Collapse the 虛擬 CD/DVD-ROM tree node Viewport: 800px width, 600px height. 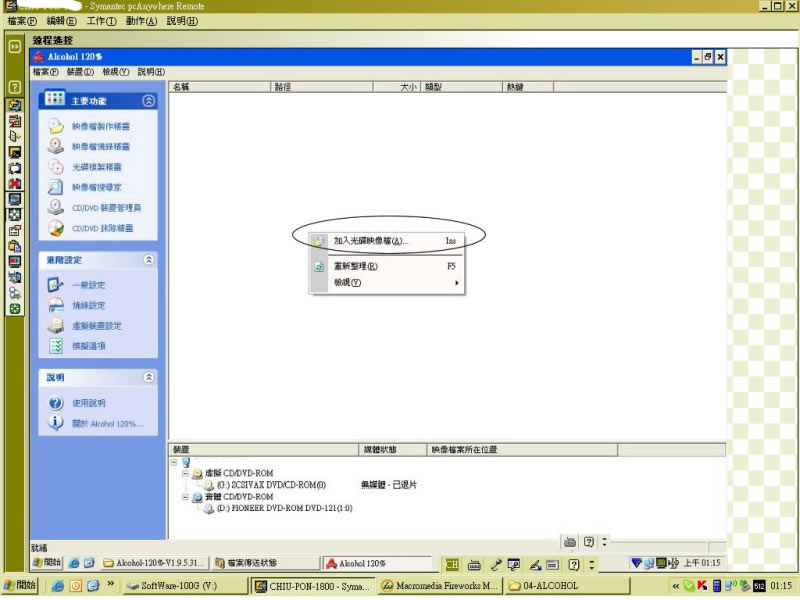pyautogui.click(x=185, y=473)
